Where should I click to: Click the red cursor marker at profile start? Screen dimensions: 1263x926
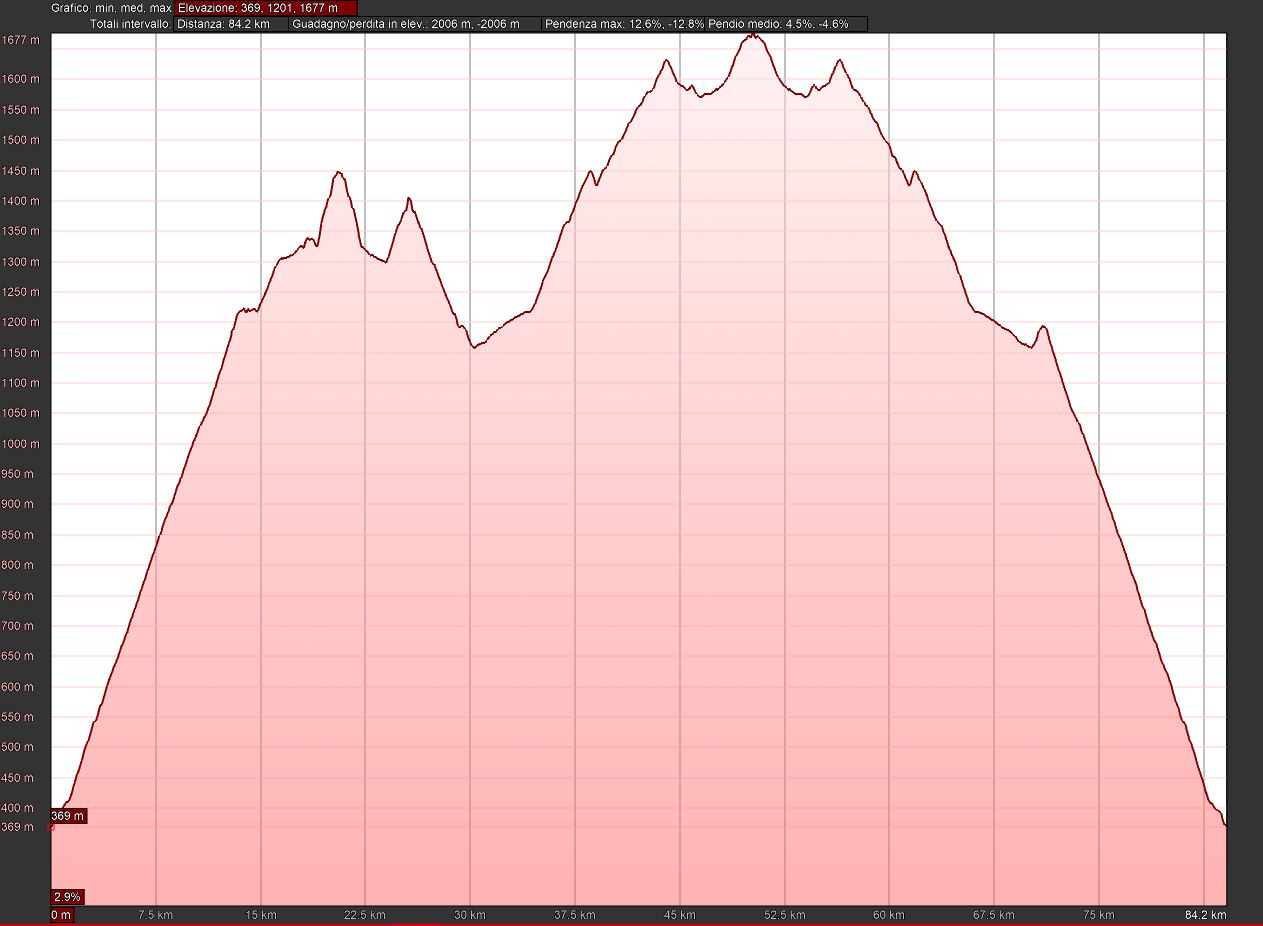52,827
